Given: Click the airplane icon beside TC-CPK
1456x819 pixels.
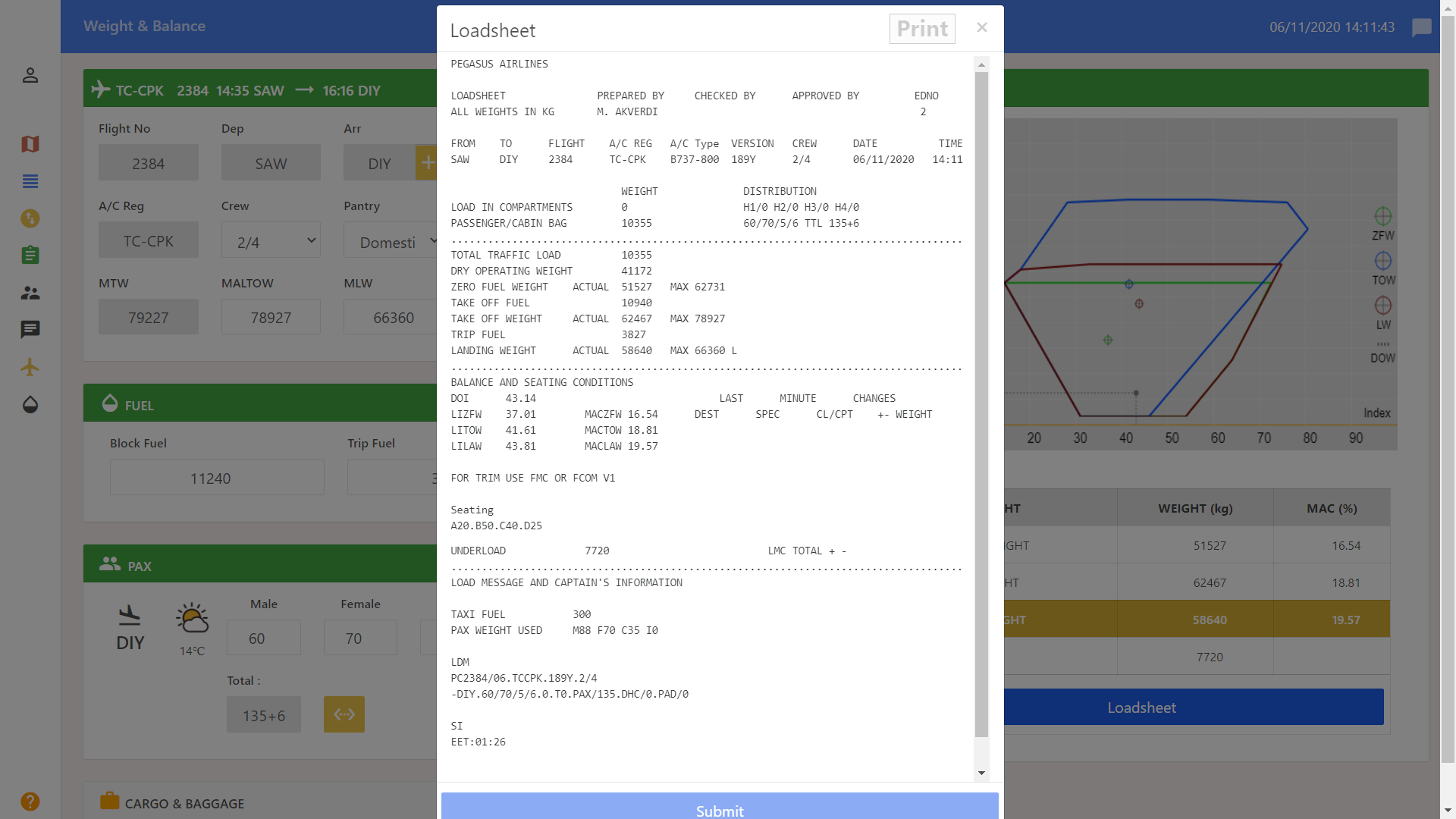Looking at the screenshot, I should [x=101, y=89].
